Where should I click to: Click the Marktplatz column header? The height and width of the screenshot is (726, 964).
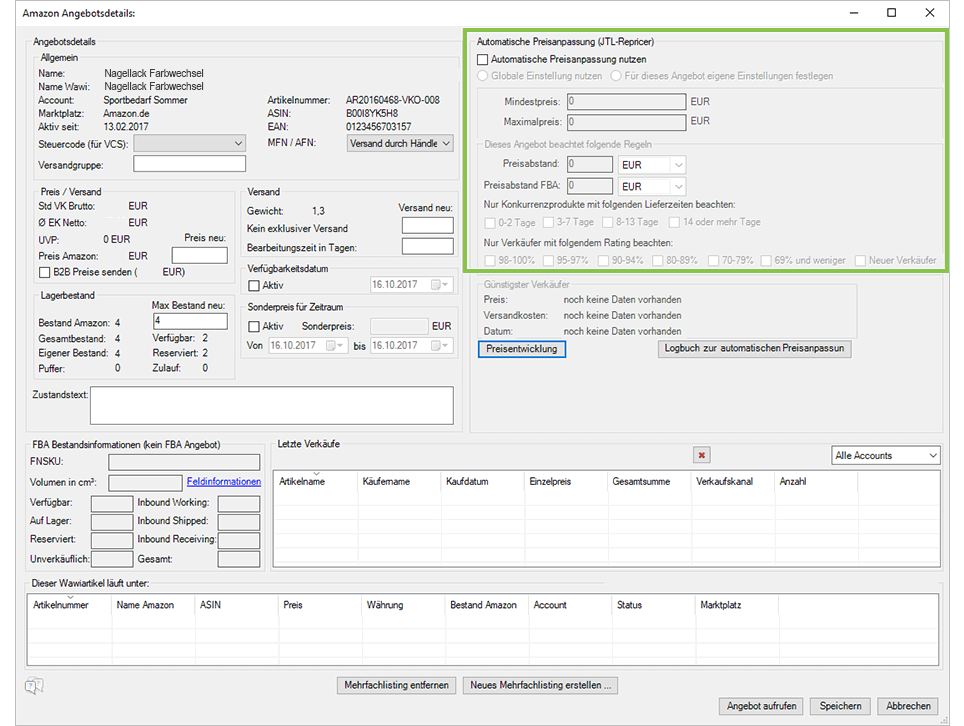720,605
